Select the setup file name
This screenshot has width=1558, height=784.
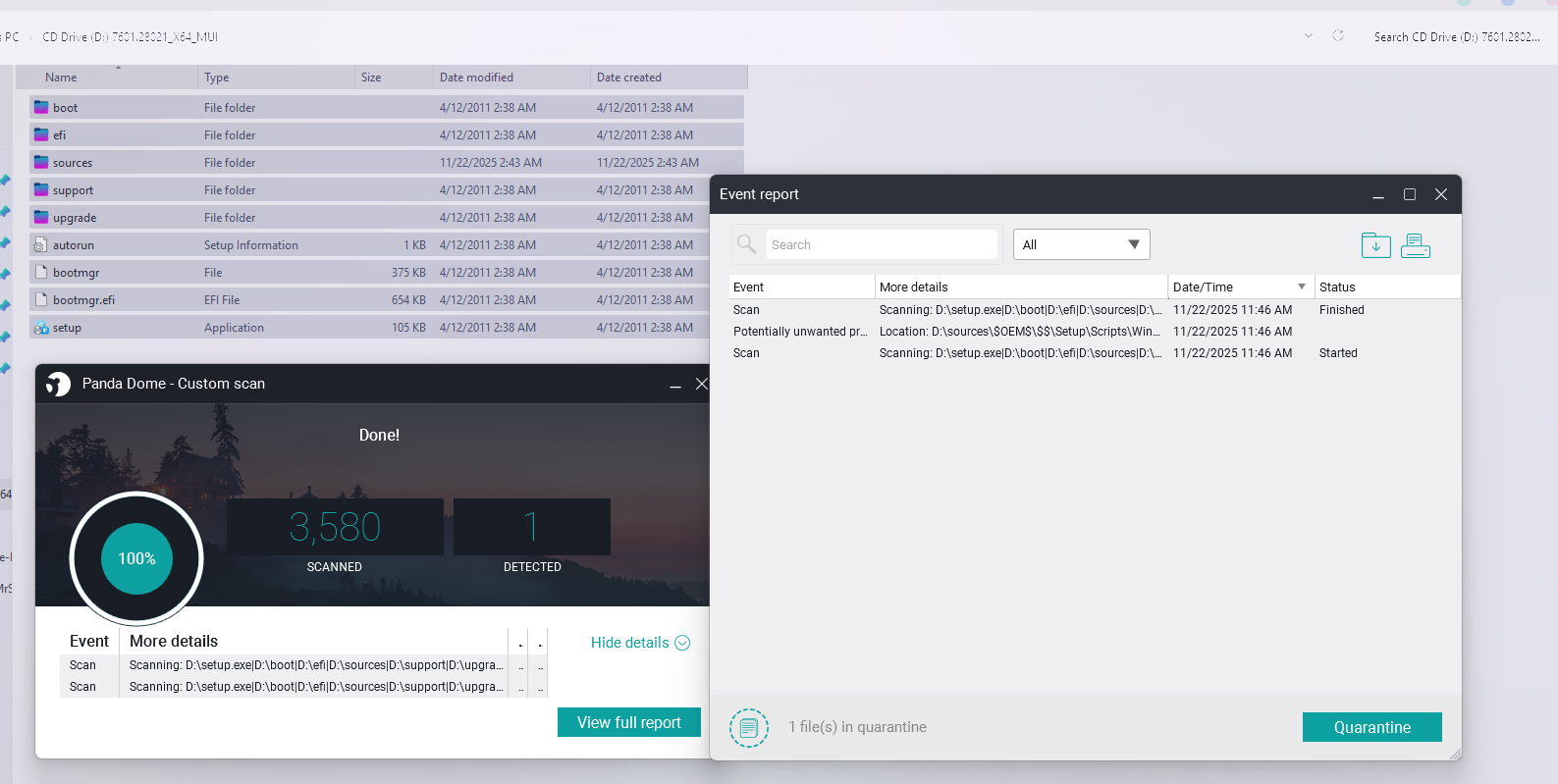(67, 327)
